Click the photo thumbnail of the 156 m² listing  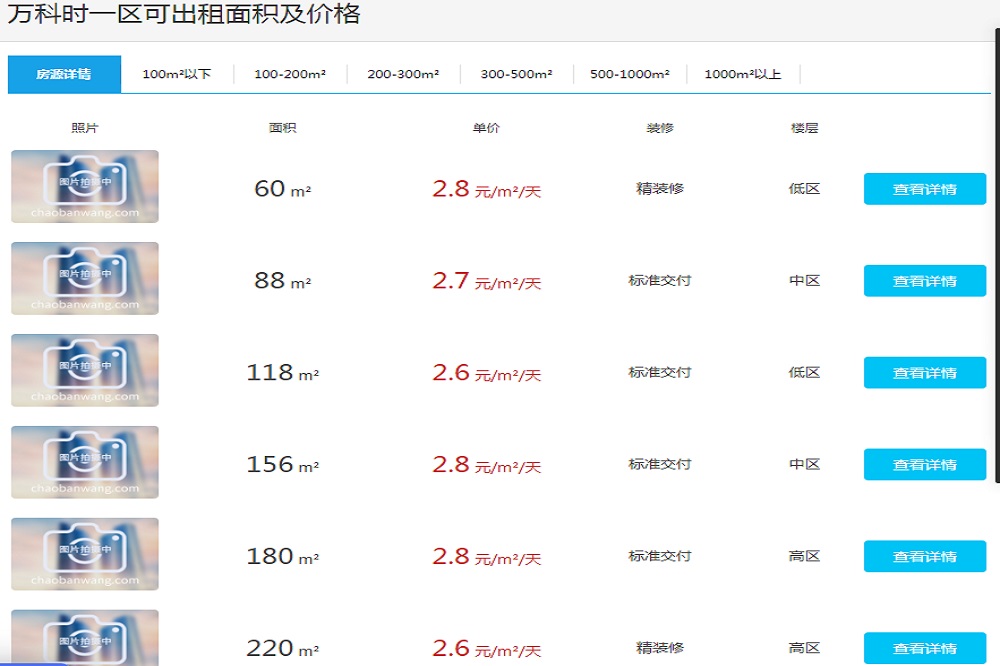(85, 462)
